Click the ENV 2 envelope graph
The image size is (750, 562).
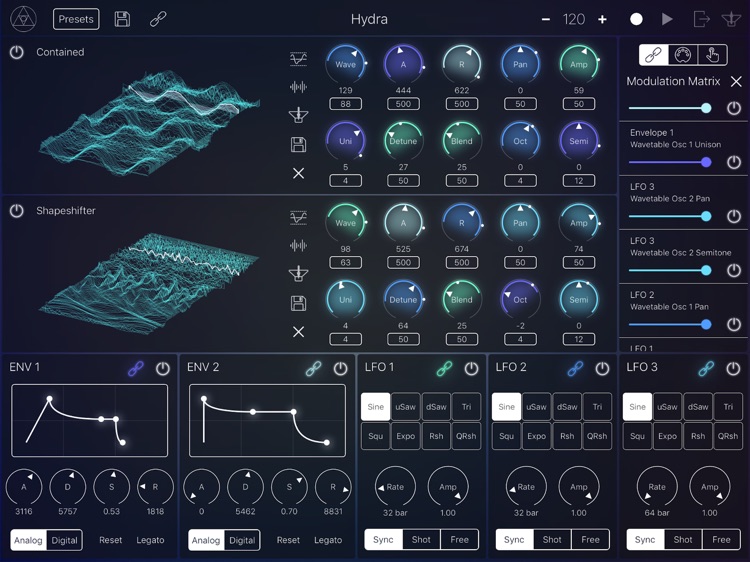coord(267,420)
